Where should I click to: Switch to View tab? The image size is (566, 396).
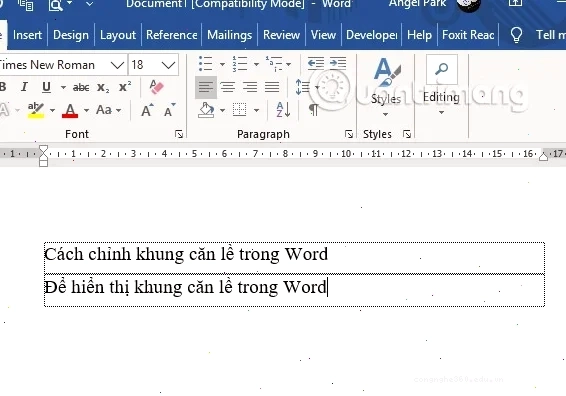click(x=323, y=35)
